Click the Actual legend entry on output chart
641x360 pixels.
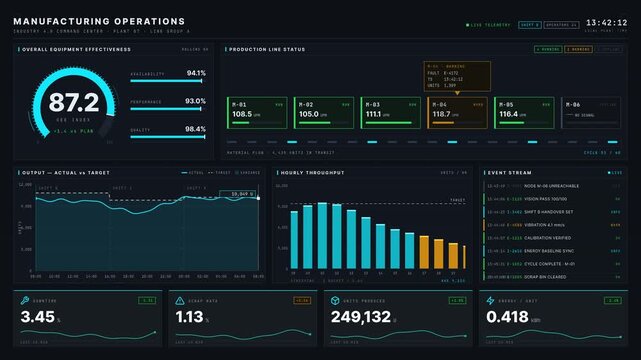[193, 173]
